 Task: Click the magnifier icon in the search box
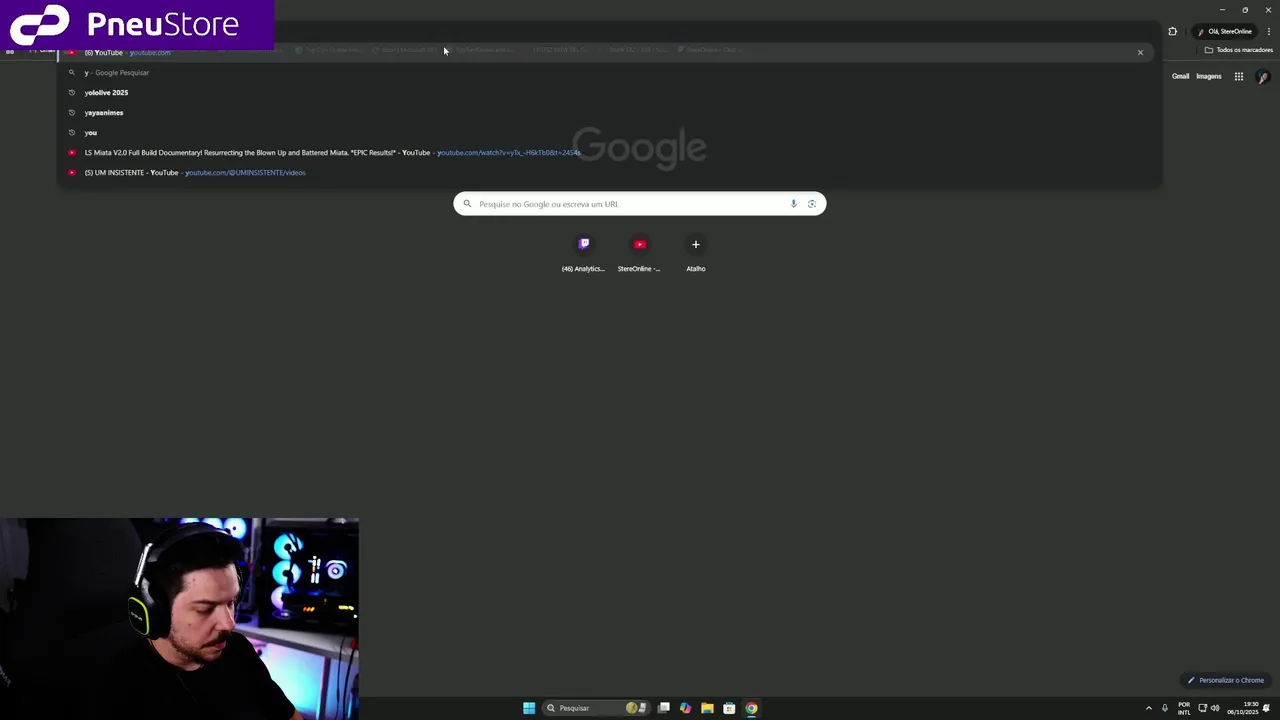[467, 204]
